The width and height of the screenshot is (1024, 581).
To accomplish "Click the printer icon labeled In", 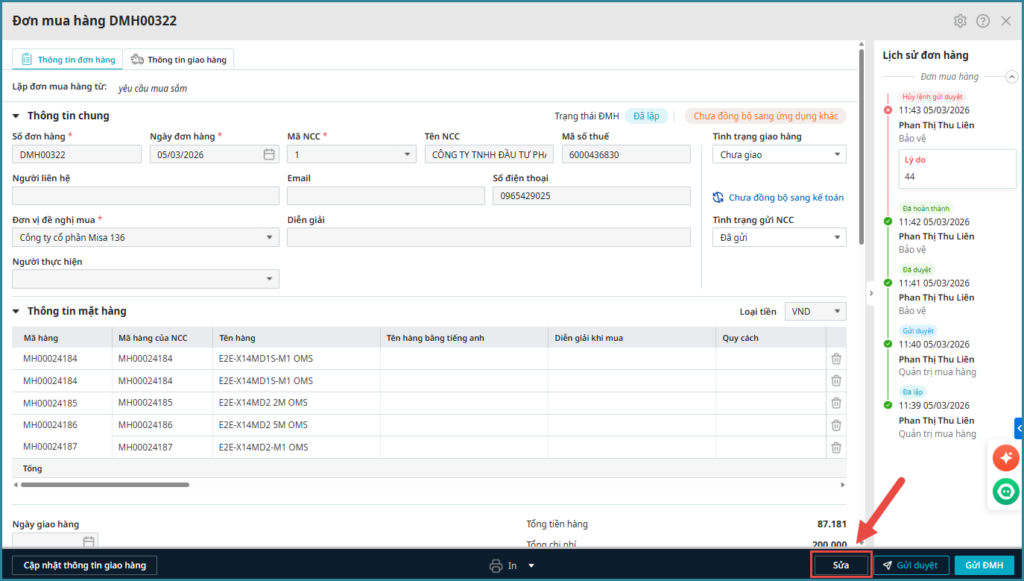I will pos(496,566).
